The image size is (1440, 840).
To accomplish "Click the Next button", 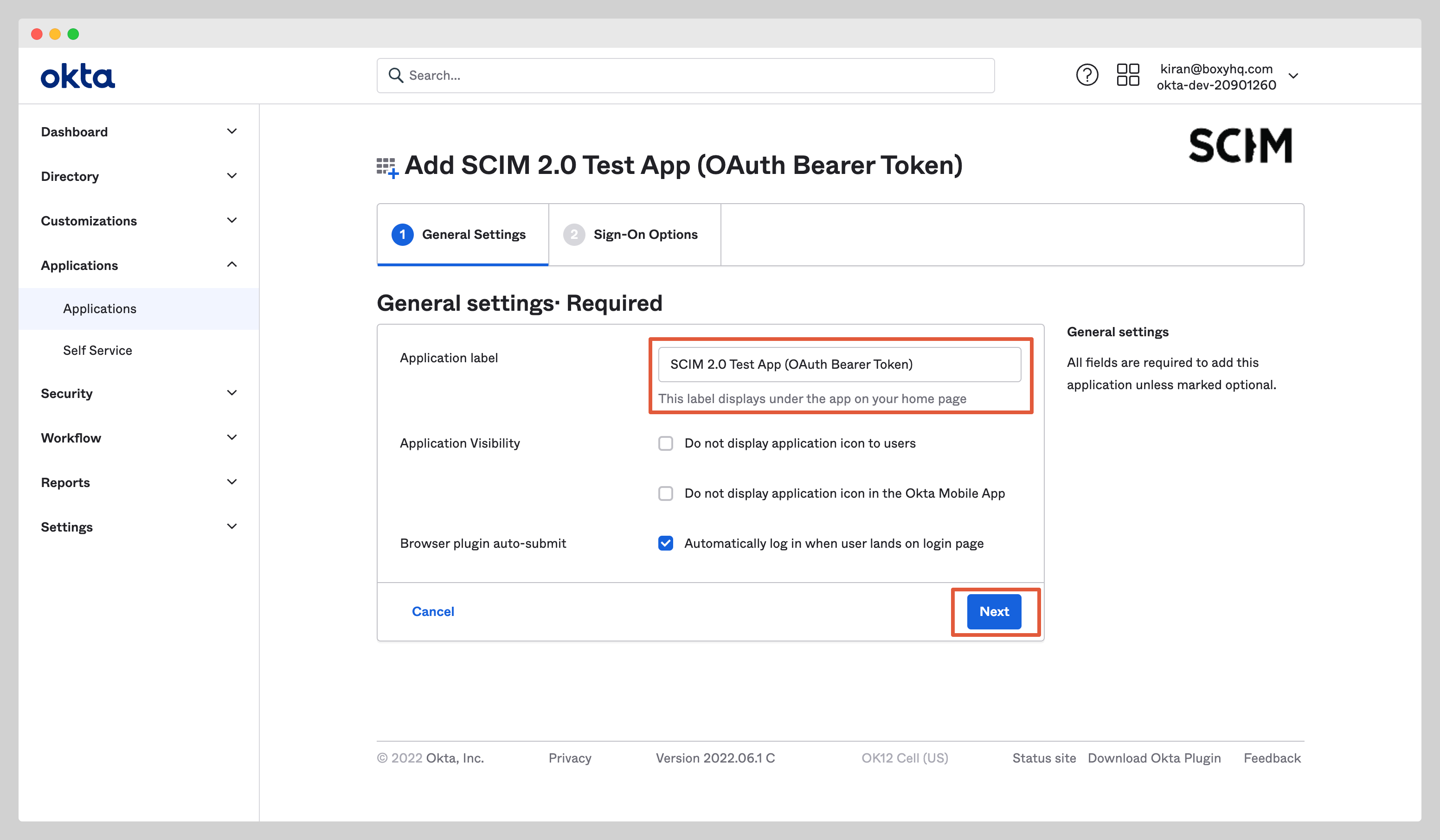I will pyautogui.click(x=994, y=611).
